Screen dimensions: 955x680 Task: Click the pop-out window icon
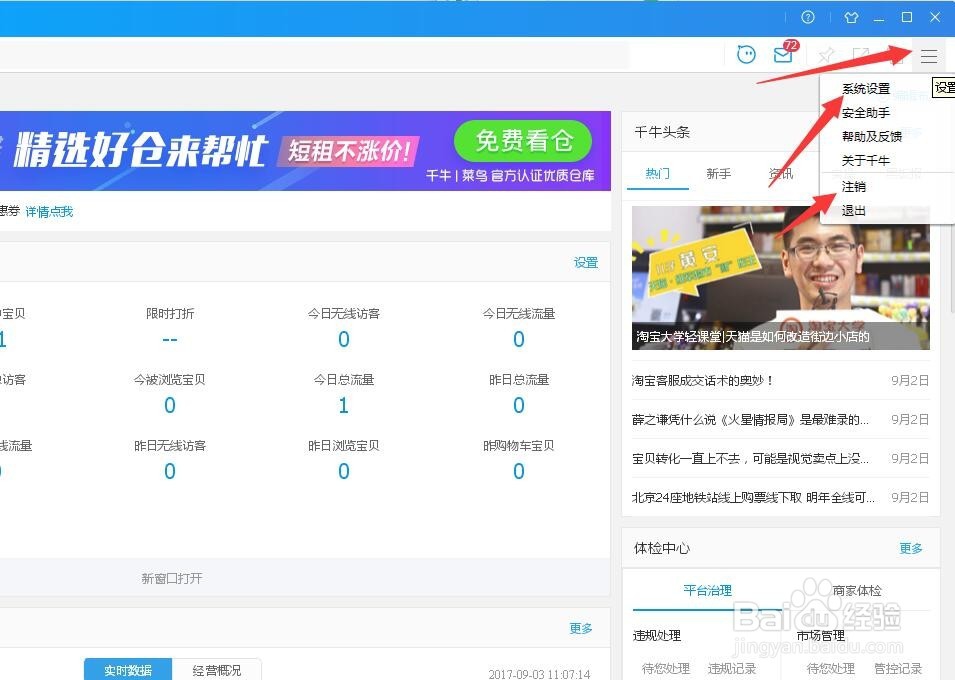[x=861, y=55]
